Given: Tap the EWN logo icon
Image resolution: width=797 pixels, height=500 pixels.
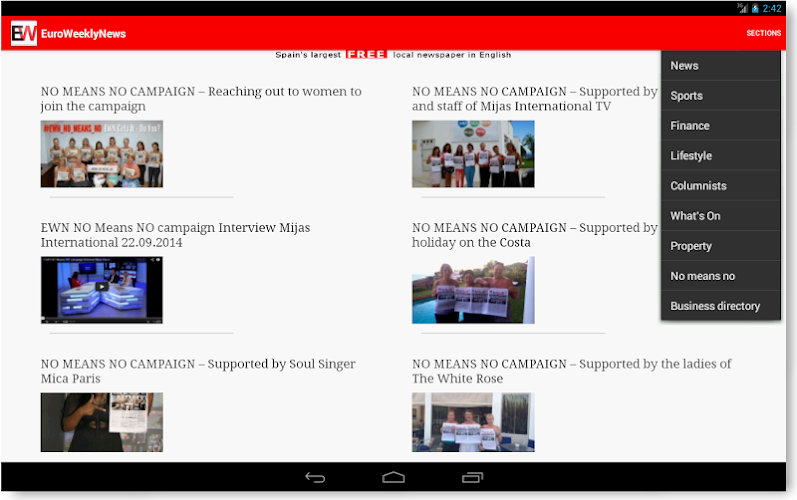Looking at the screenshot, I should coord(24,34).
